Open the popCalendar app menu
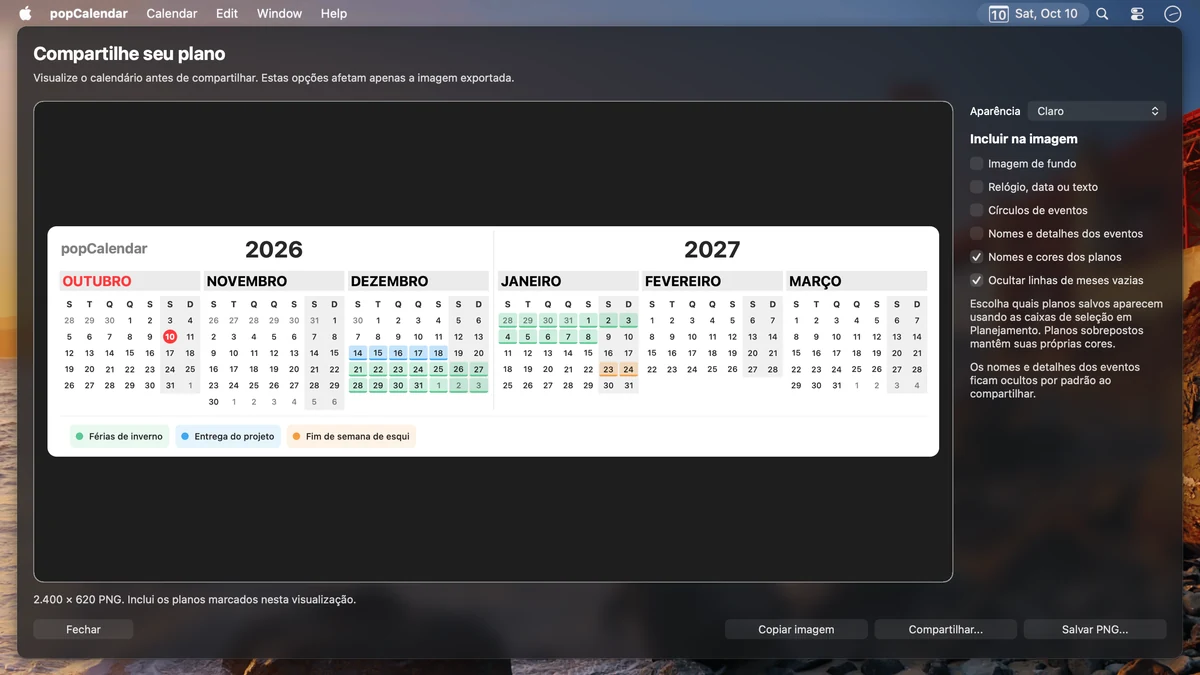Viewport: 1200px width, 675px height. click(89, 13)
